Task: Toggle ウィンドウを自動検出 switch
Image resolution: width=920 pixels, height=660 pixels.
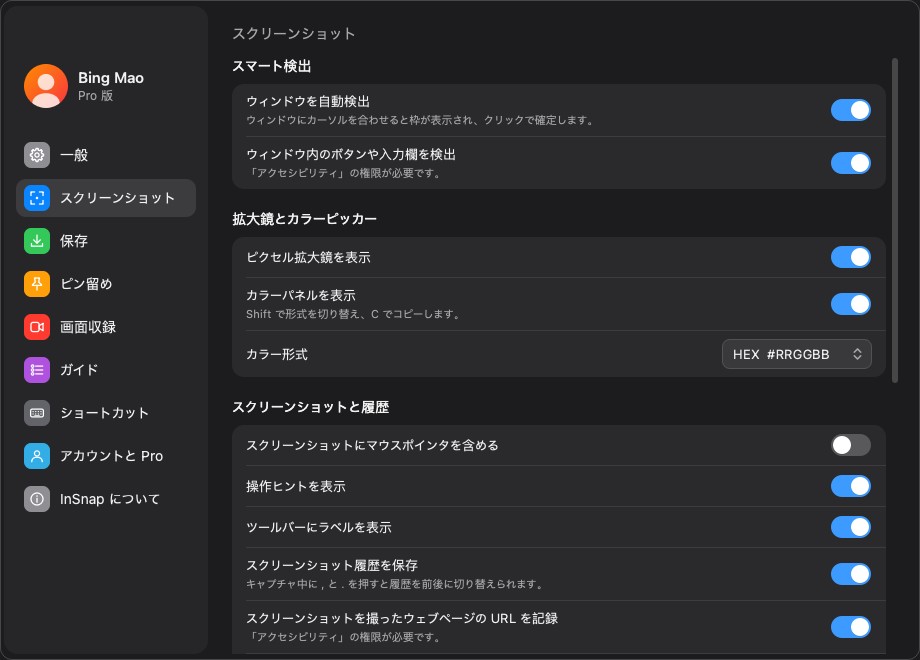Action: click(x=850, y=110)
